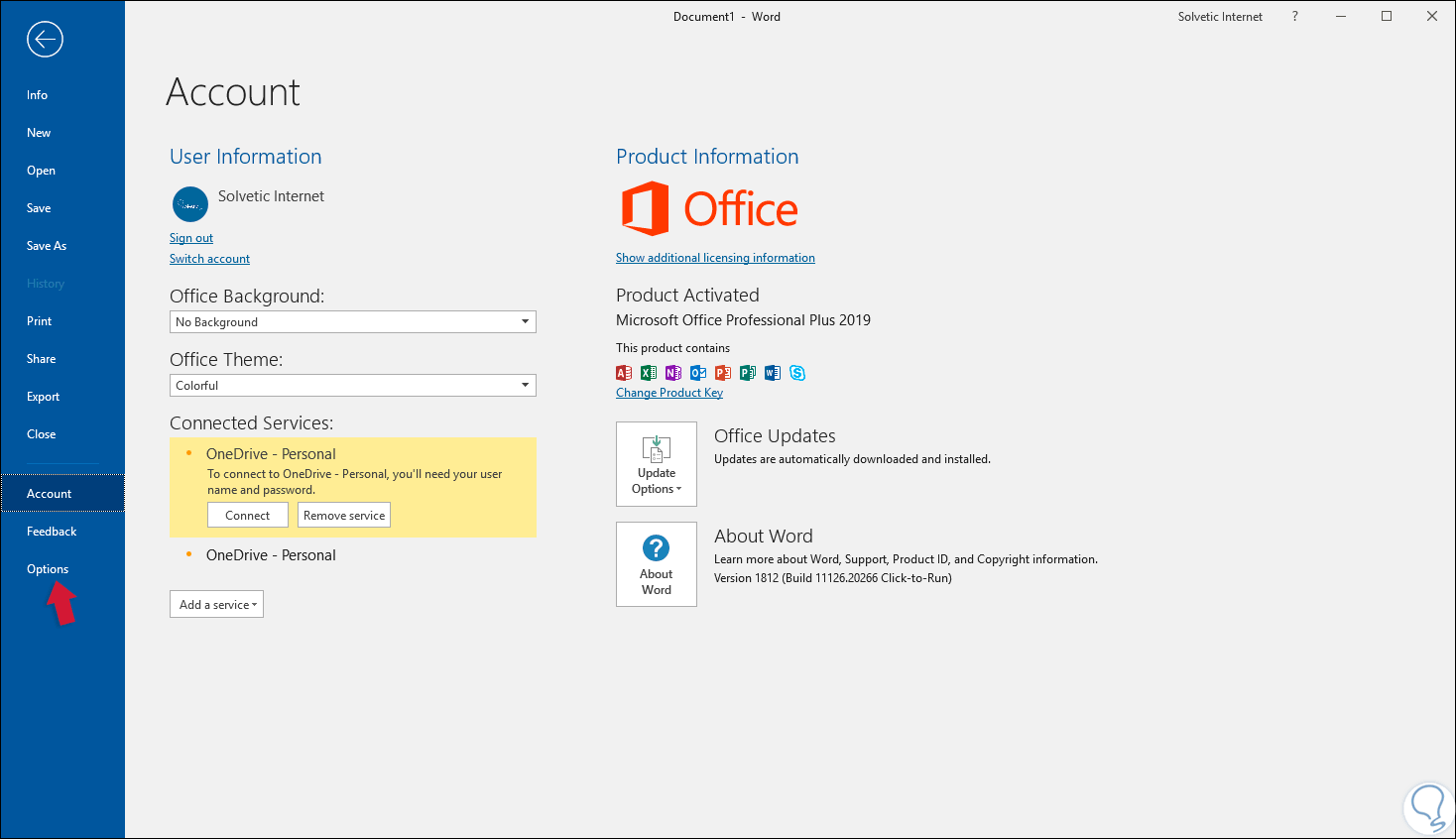Click the back arrow to leave Backstage
1456x839 pixels.
pyautogui.click(x=45, y=40)
